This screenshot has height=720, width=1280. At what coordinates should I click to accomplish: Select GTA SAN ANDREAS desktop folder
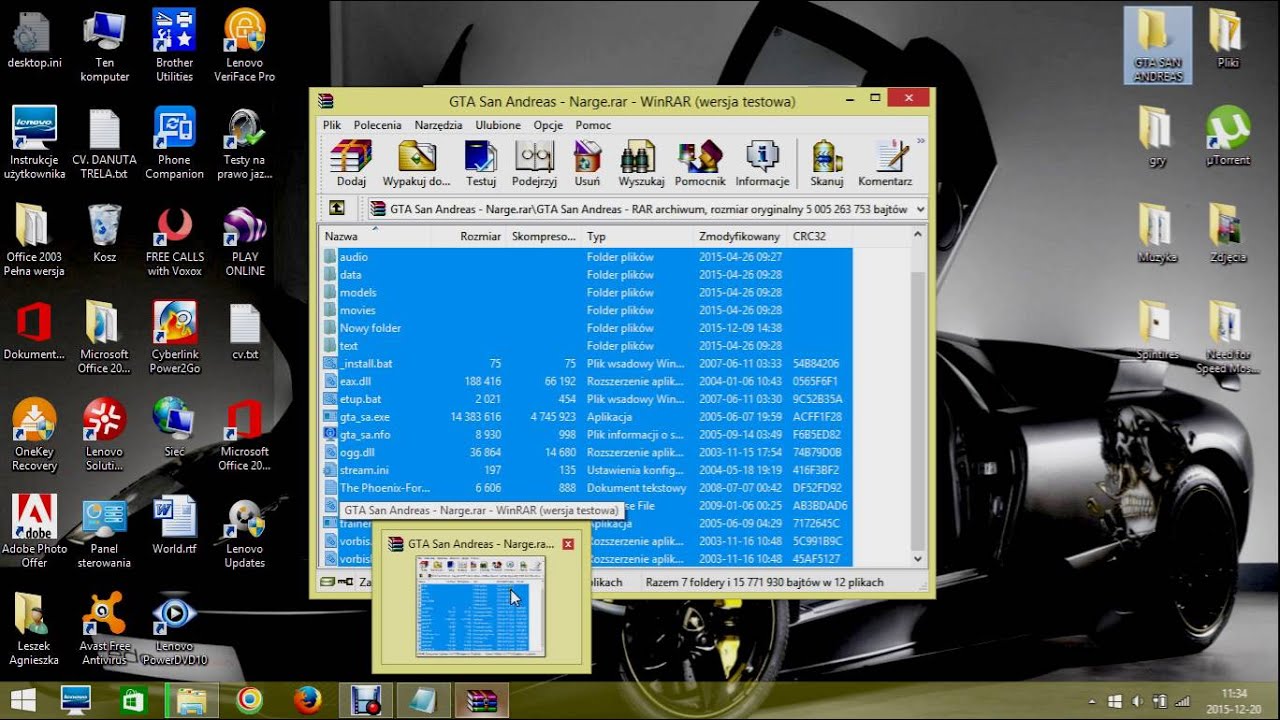pos(1158,46)
